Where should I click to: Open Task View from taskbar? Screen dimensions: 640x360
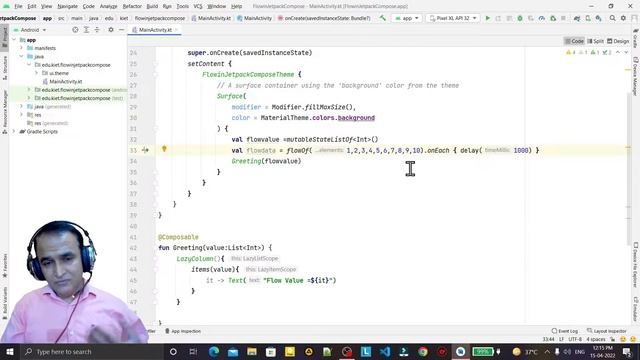(x=193, y=351)
